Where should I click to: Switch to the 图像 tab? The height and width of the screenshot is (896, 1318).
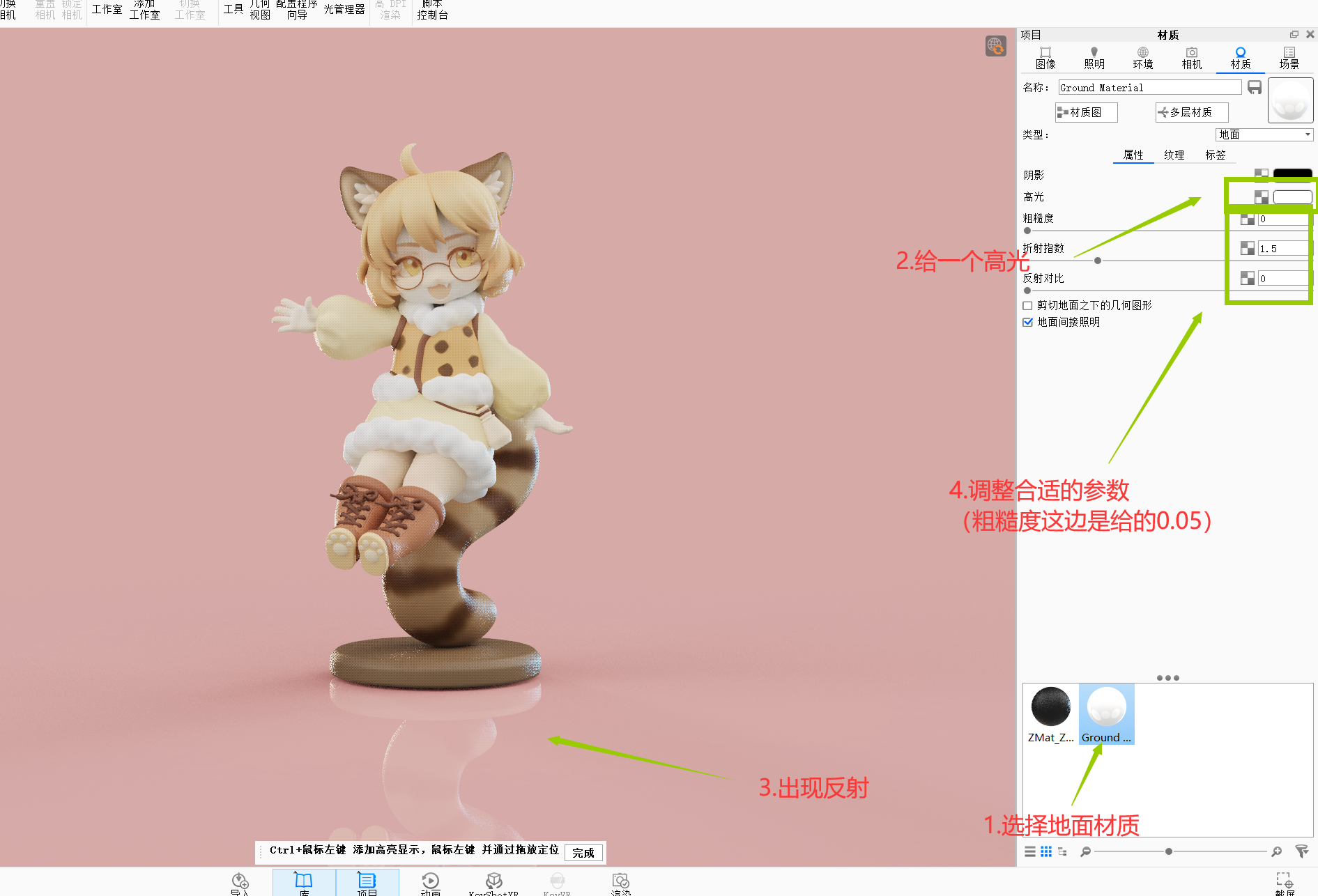click(1045, 58)
